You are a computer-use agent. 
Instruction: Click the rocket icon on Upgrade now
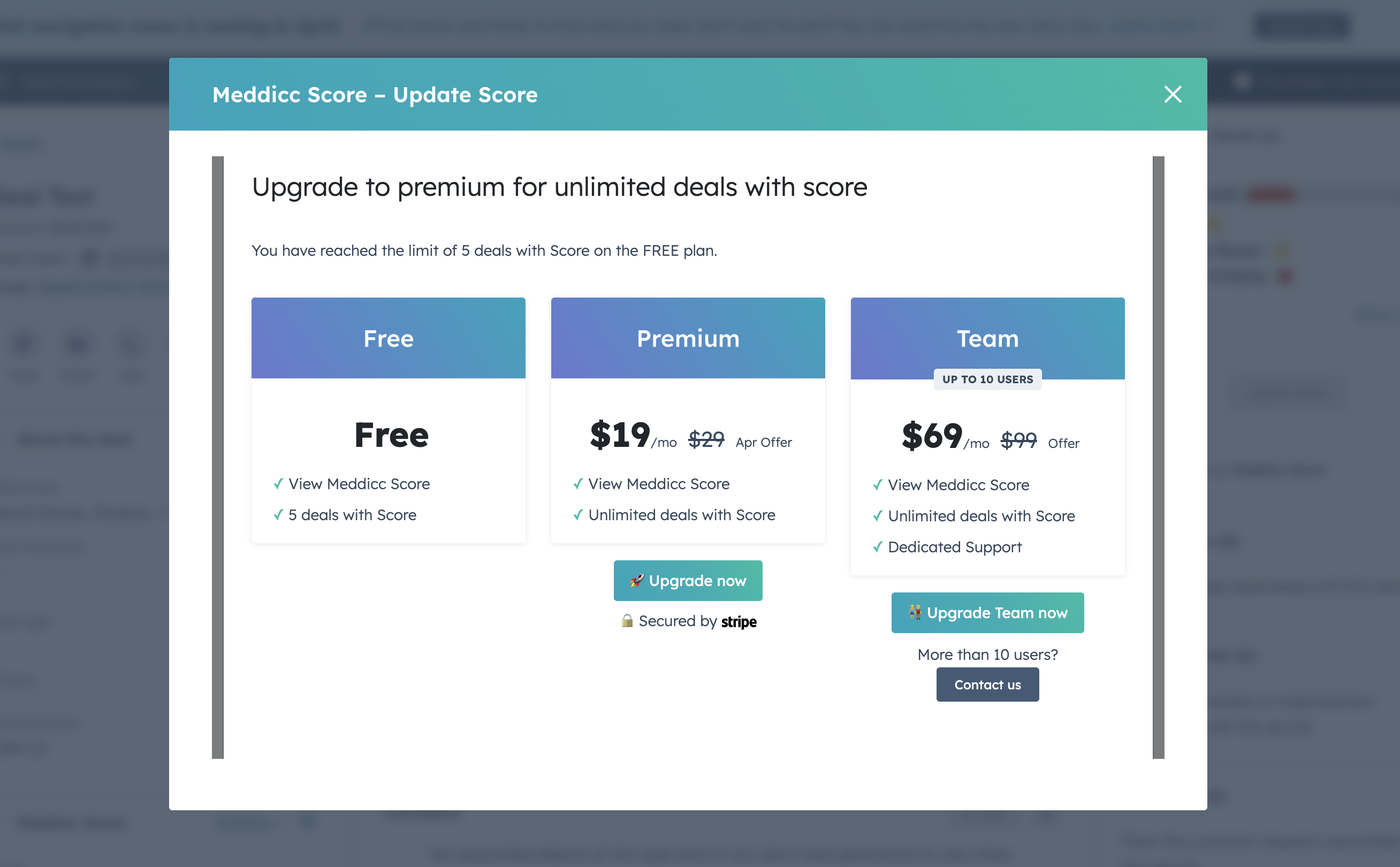click(636, 580)
